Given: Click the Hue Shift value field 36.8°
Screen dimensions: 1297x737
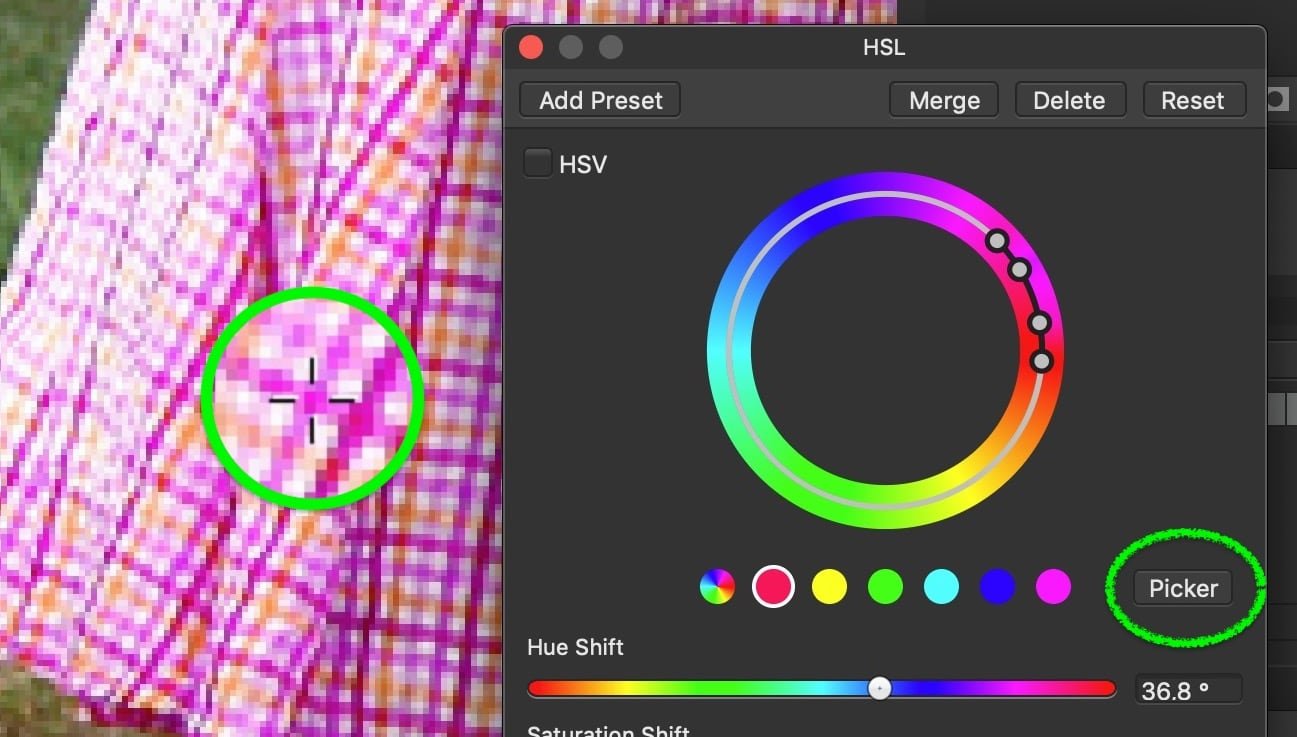Looking at the screenshot, I should [1189, 689].
